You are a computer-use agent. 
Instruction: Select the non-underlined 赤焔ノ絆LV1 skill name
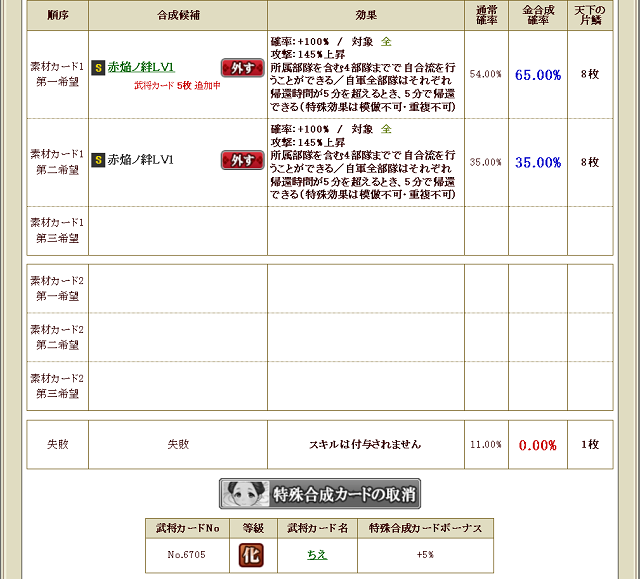(141, 159)
